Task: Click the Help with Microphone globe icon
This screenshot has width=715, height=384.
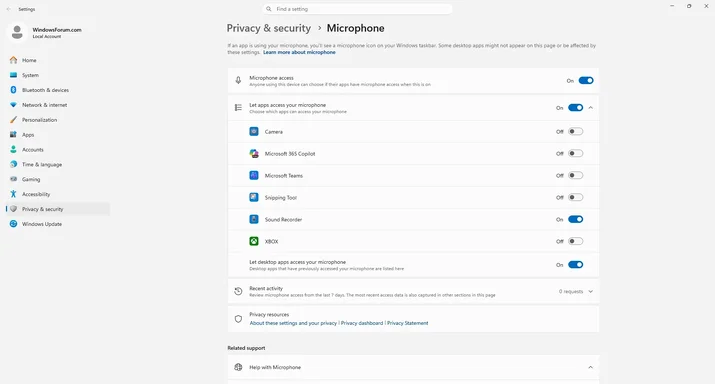Action: click(238, 367)
